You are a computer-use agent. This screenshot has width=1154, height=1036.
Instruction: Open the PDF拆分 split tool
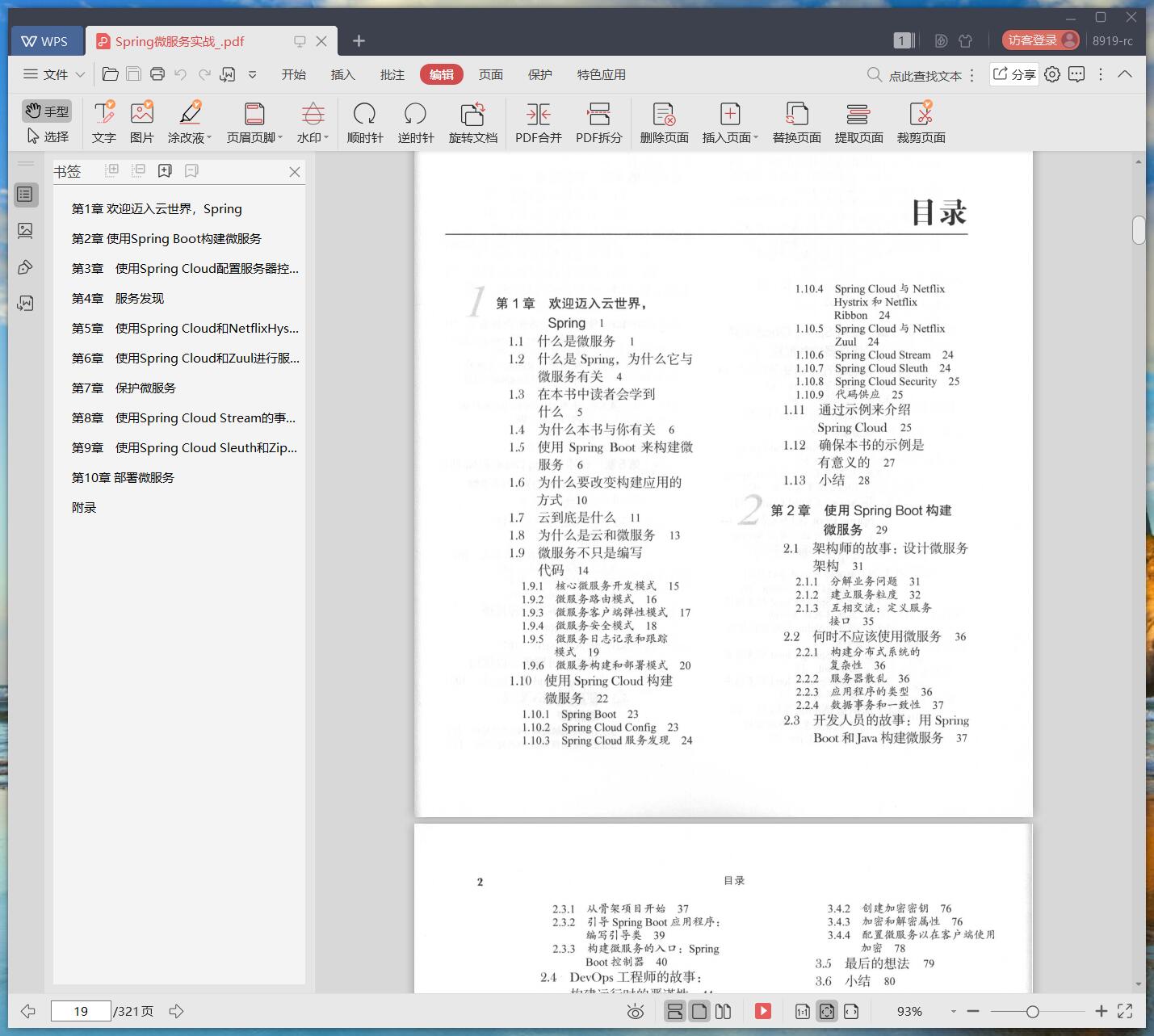click(x=599, y=122)
